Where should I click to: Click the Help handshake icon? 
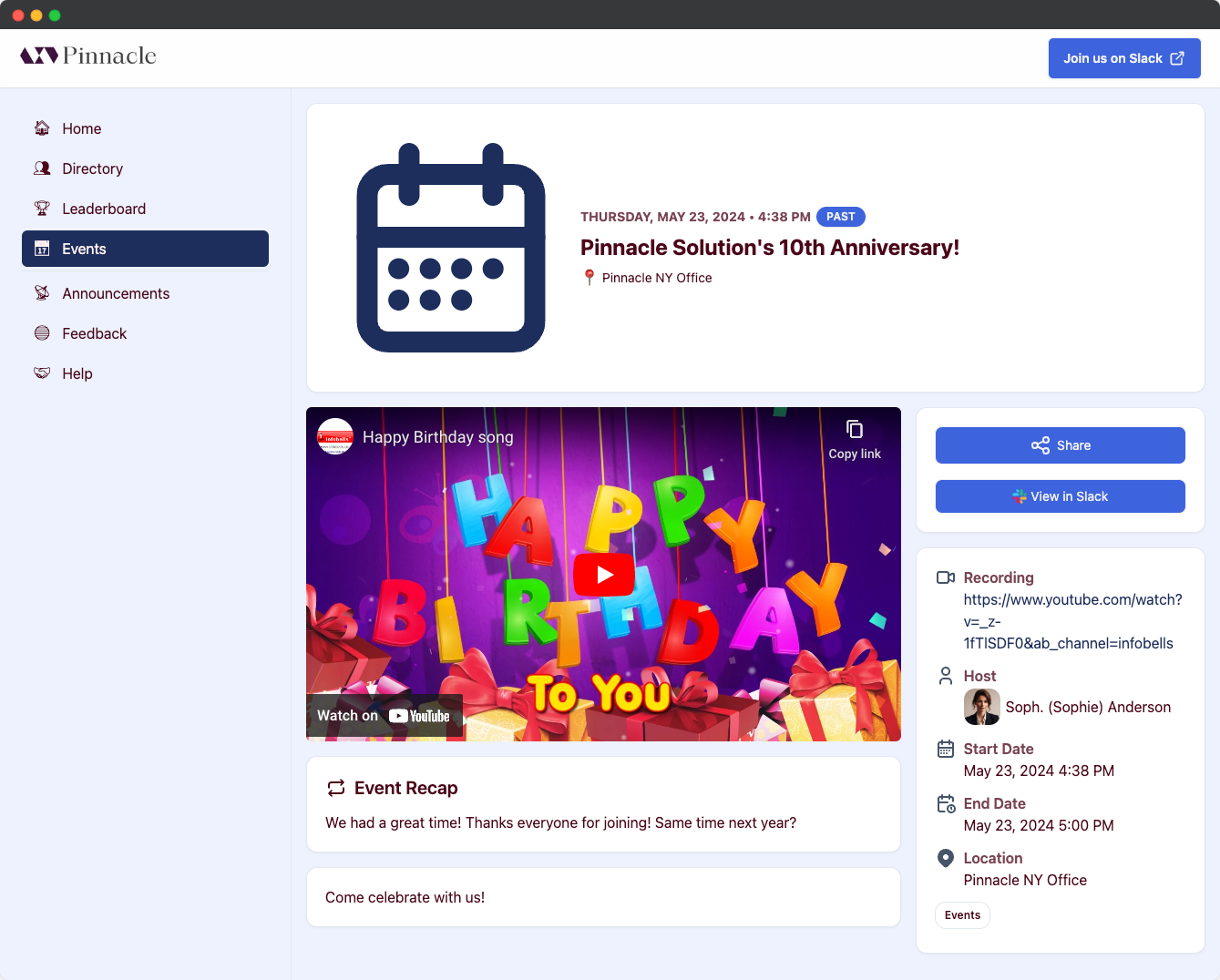click(x=42, y=373)
